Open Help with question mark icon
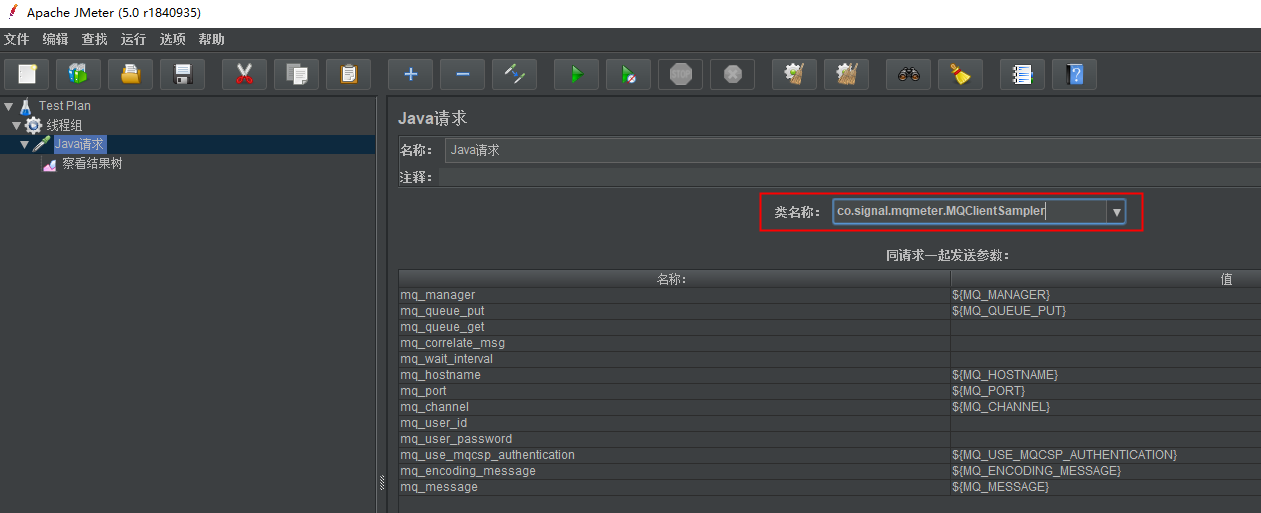Viewport: 1261px width, 513px height. 1074,74
